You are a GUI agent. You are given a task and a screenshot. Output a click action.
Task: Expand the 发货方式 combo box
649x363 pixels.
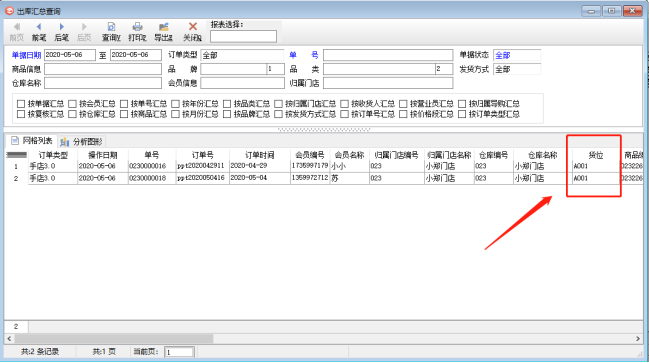point(517,69)
